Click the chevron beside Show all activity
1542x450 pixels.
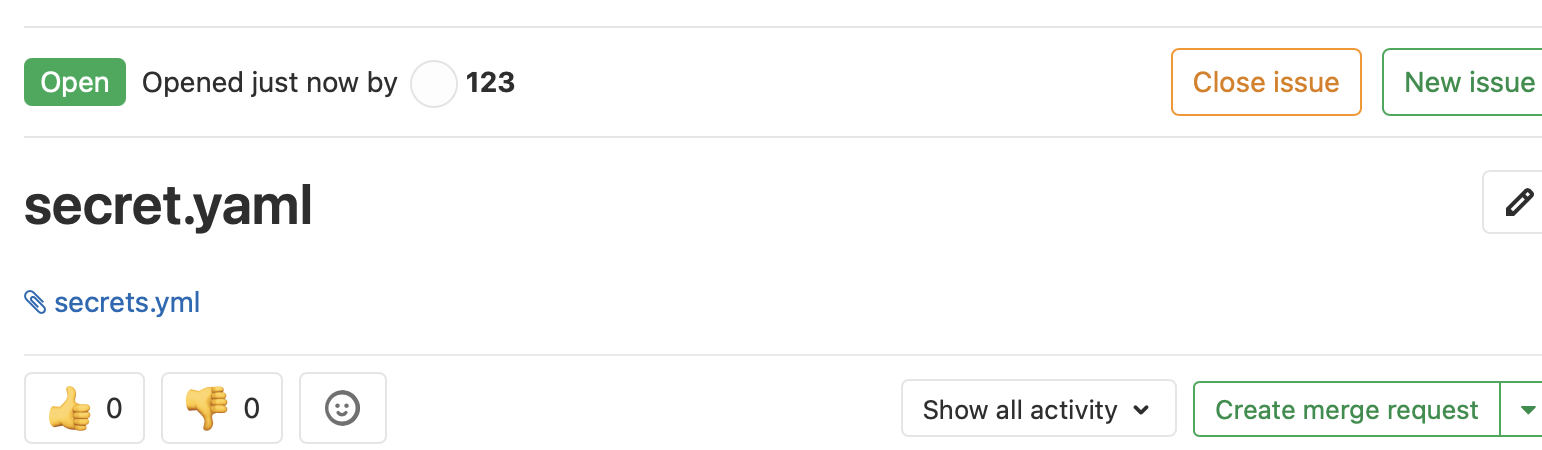click(1141, 410)
